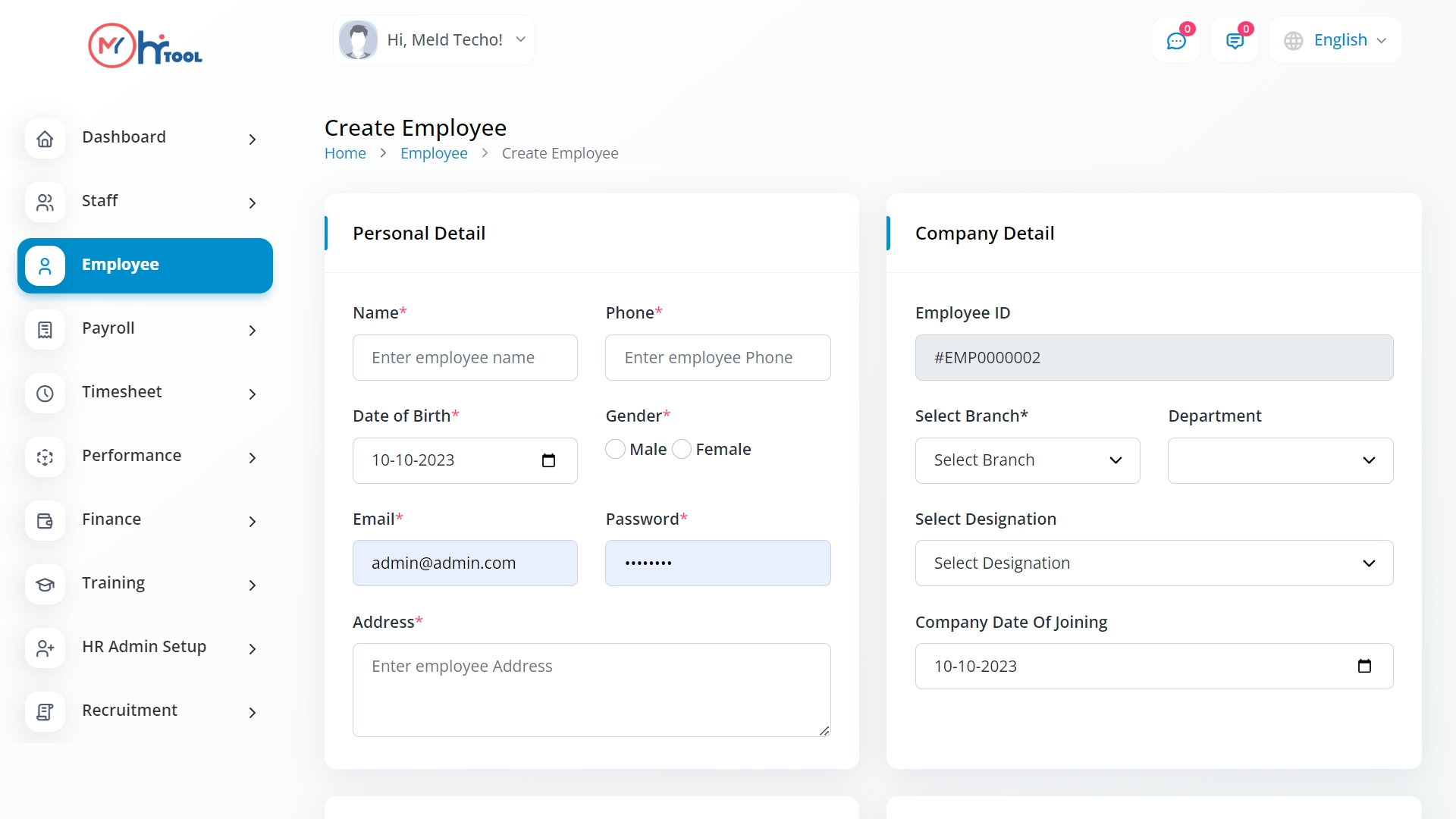The width and height of the screenshot is (1456, 819).
Task: Open the notifications icon with badge
Action: 1235,41
